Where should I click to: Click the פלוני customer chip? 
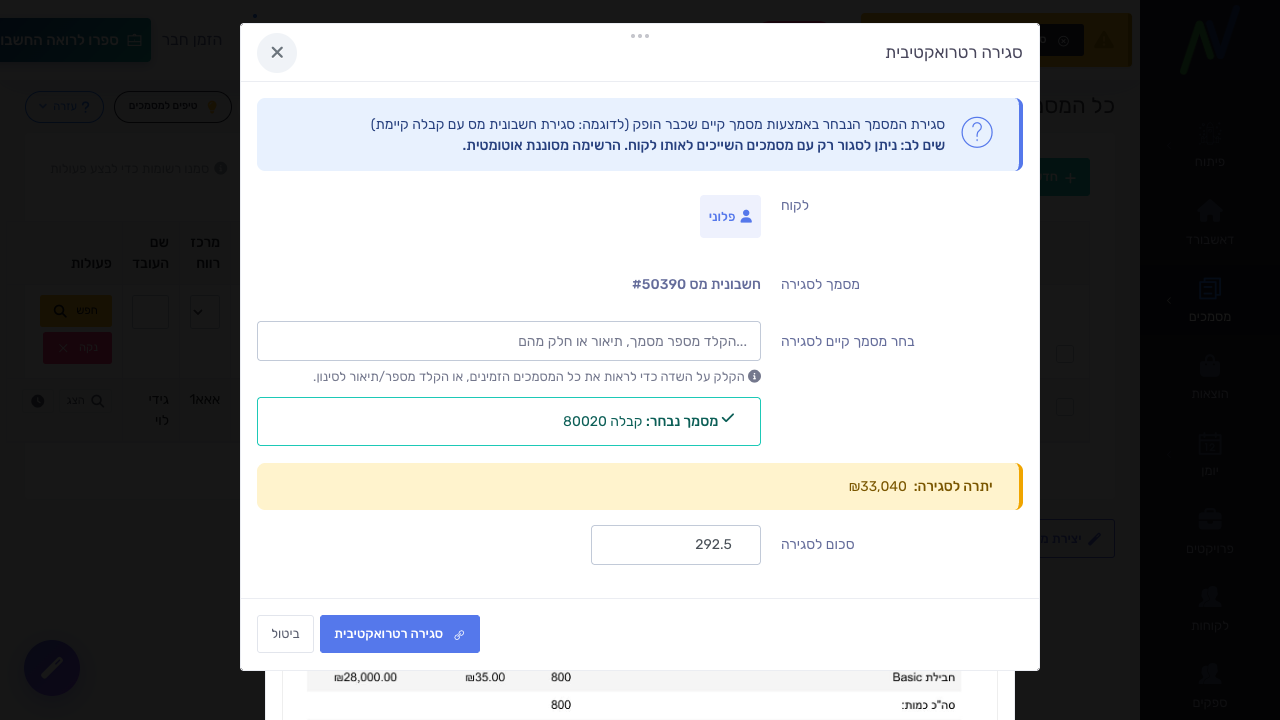coord(730,216)
